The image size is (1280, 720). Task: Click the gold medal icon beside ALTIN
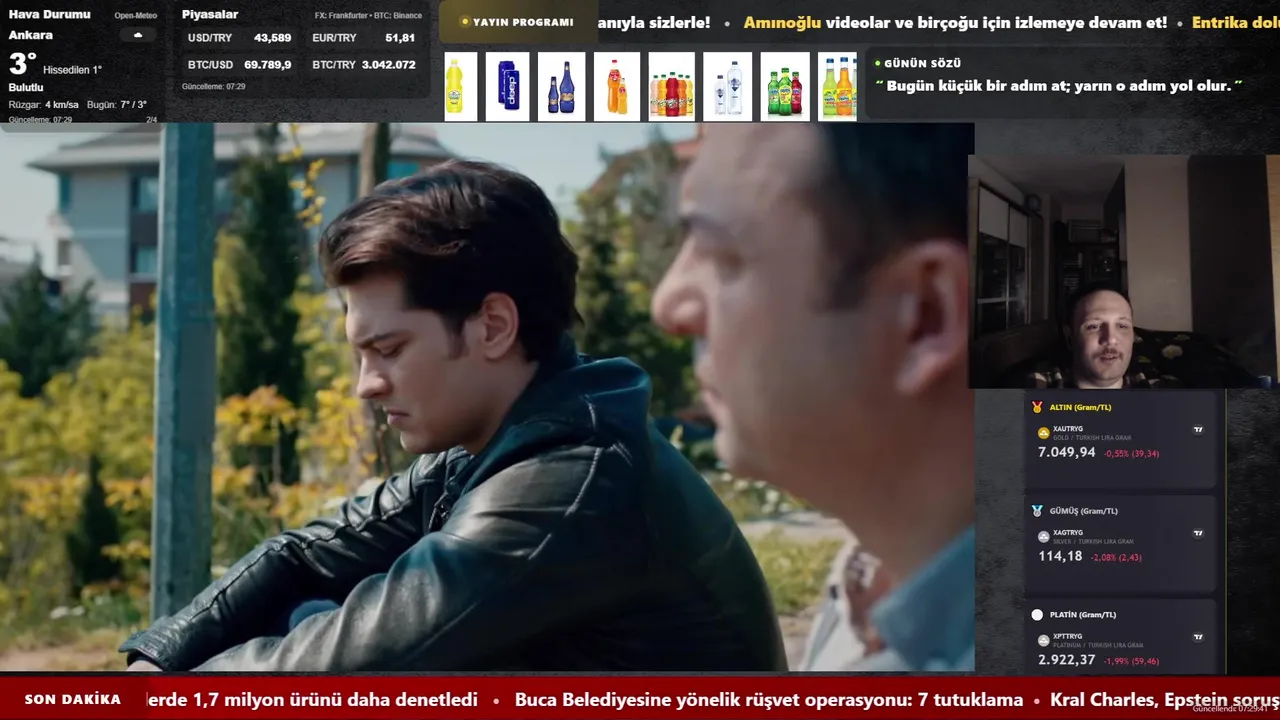click(x=1037, y=407)
